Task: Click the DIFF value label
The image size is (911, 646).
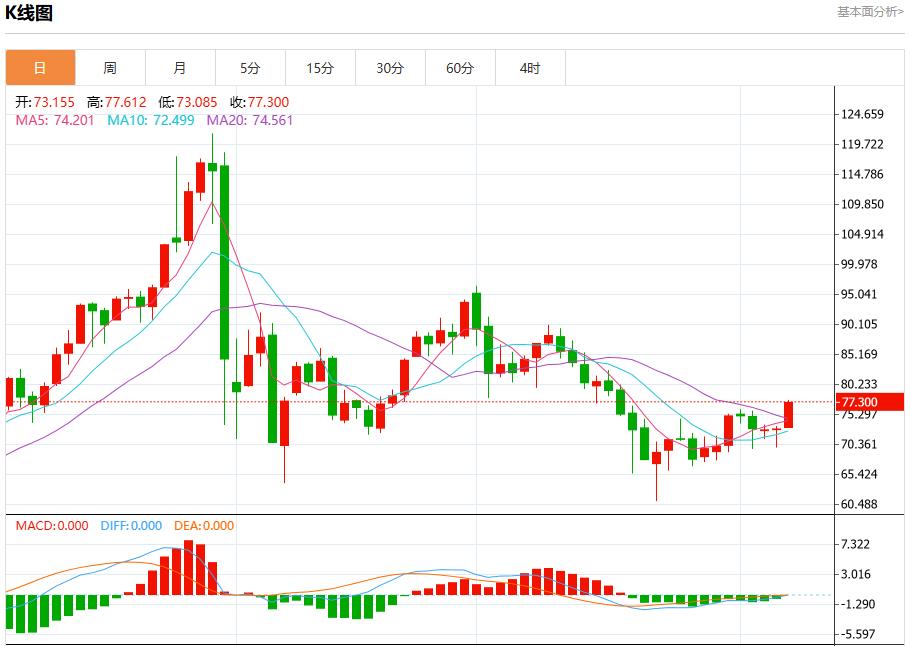Action: pos(131,526)
